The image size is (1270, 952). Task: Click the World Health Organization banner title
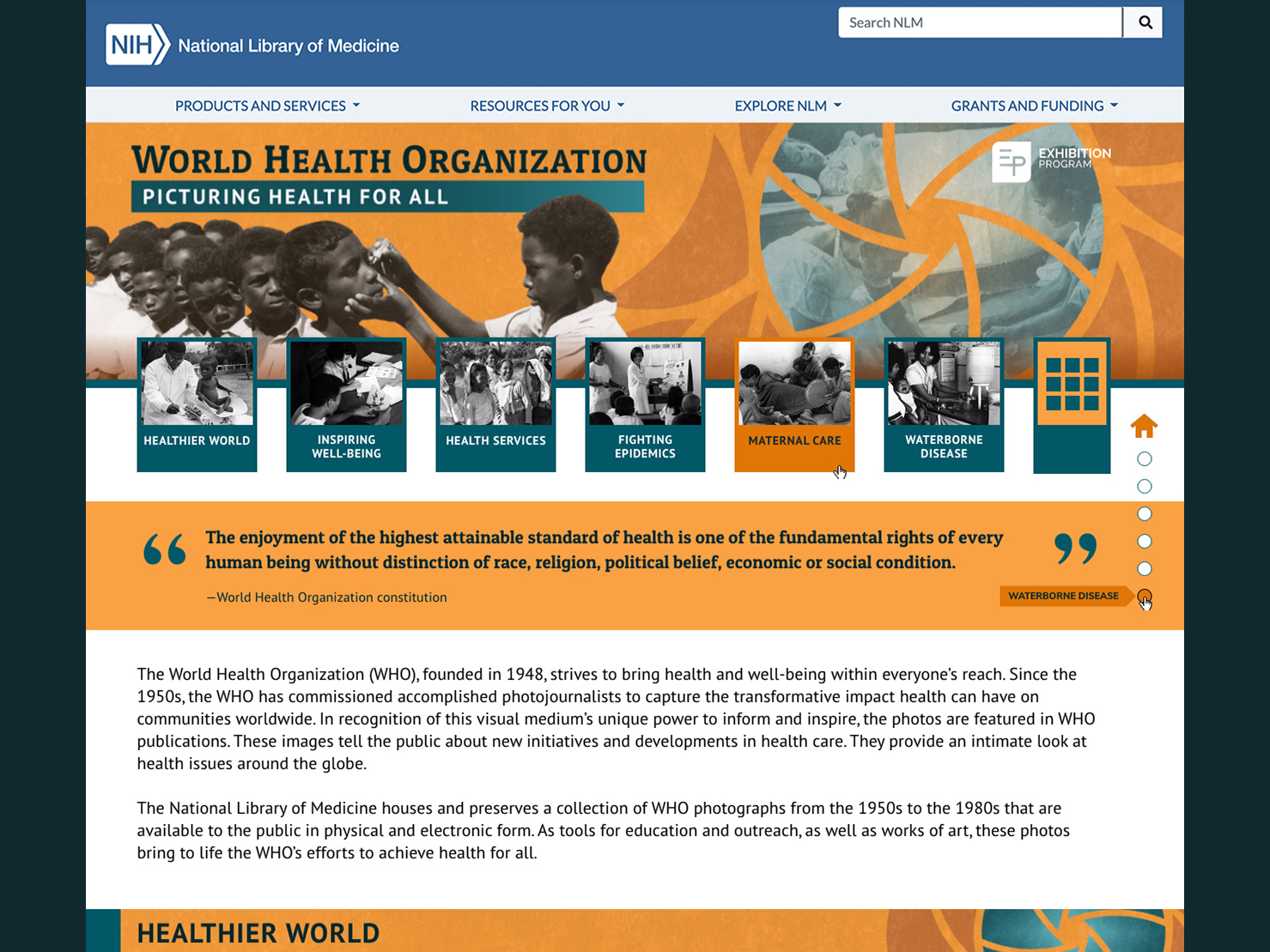pyautogui.click(x=389, y=161)
